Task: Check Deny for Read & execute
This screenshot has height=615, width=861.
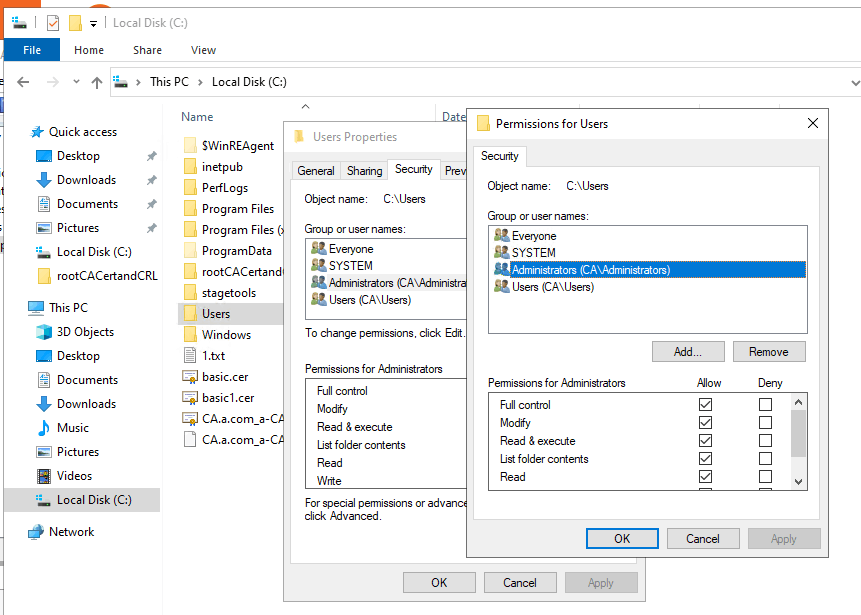Action: (x=765, y=441)
